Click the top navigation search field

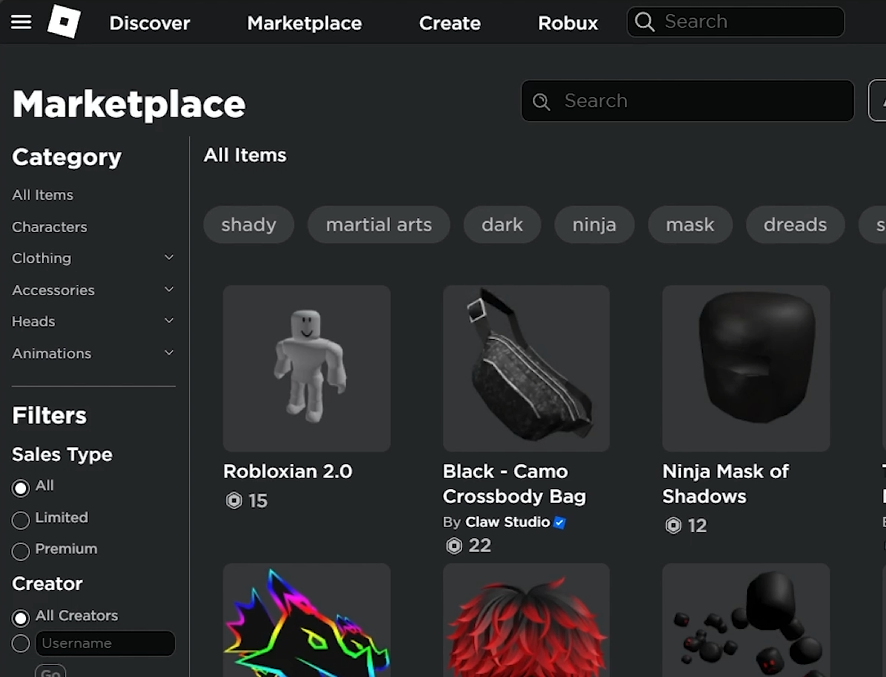click(x=736, y=21)
